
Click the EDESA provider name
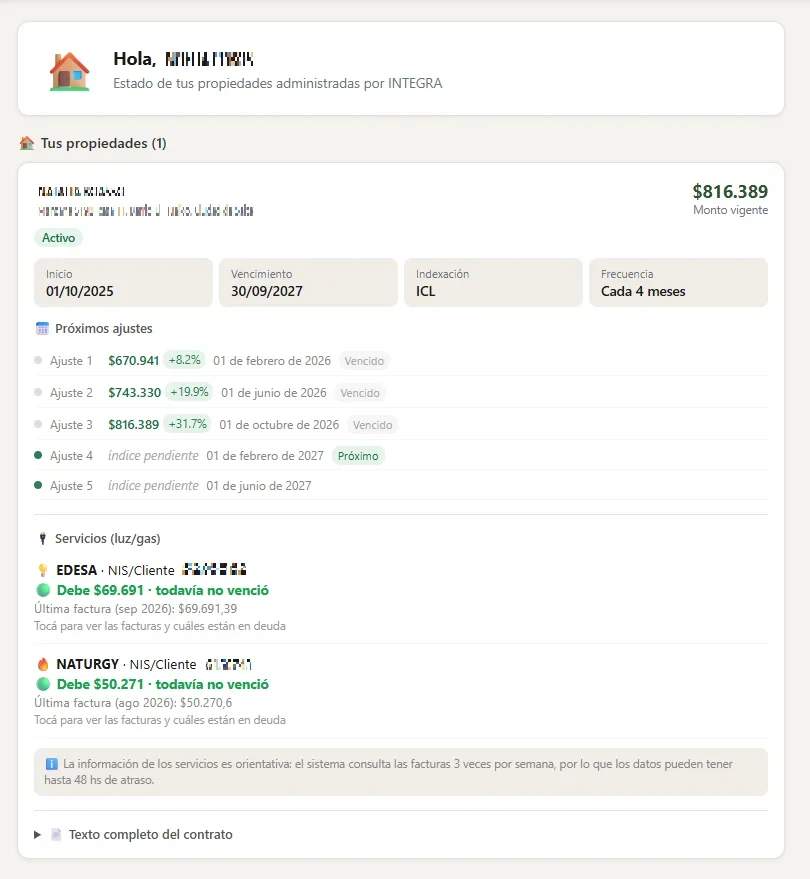(x=77, y=570)
